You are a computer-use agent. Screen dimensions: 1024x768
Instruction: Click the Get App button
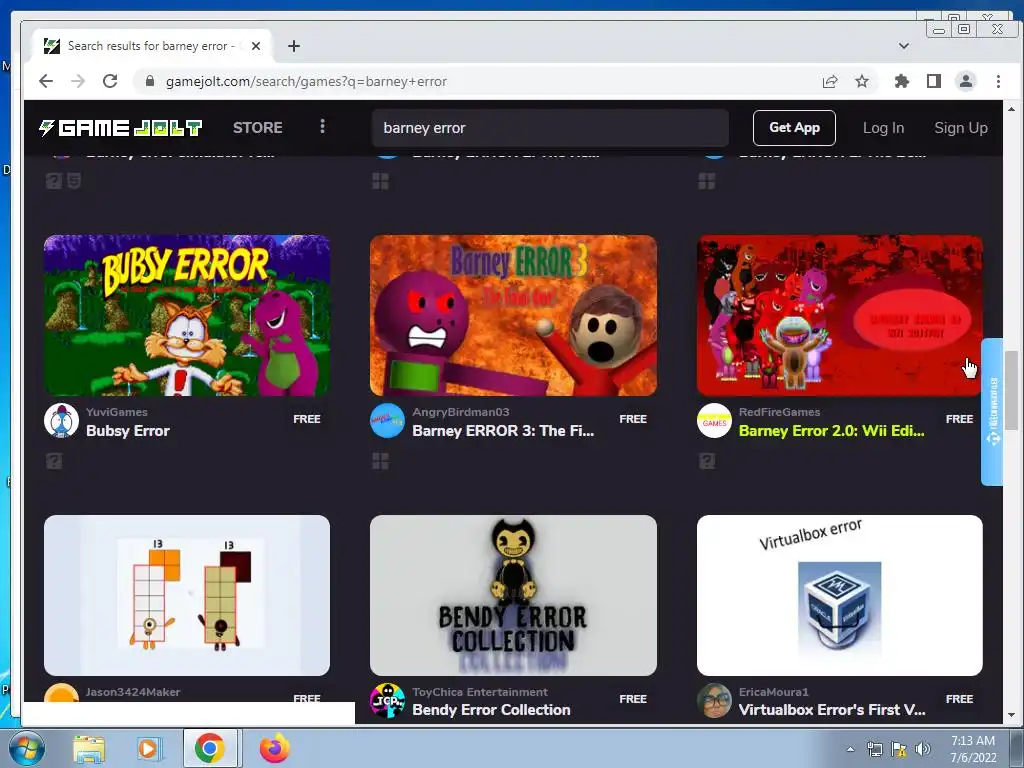tap(794, 127)
